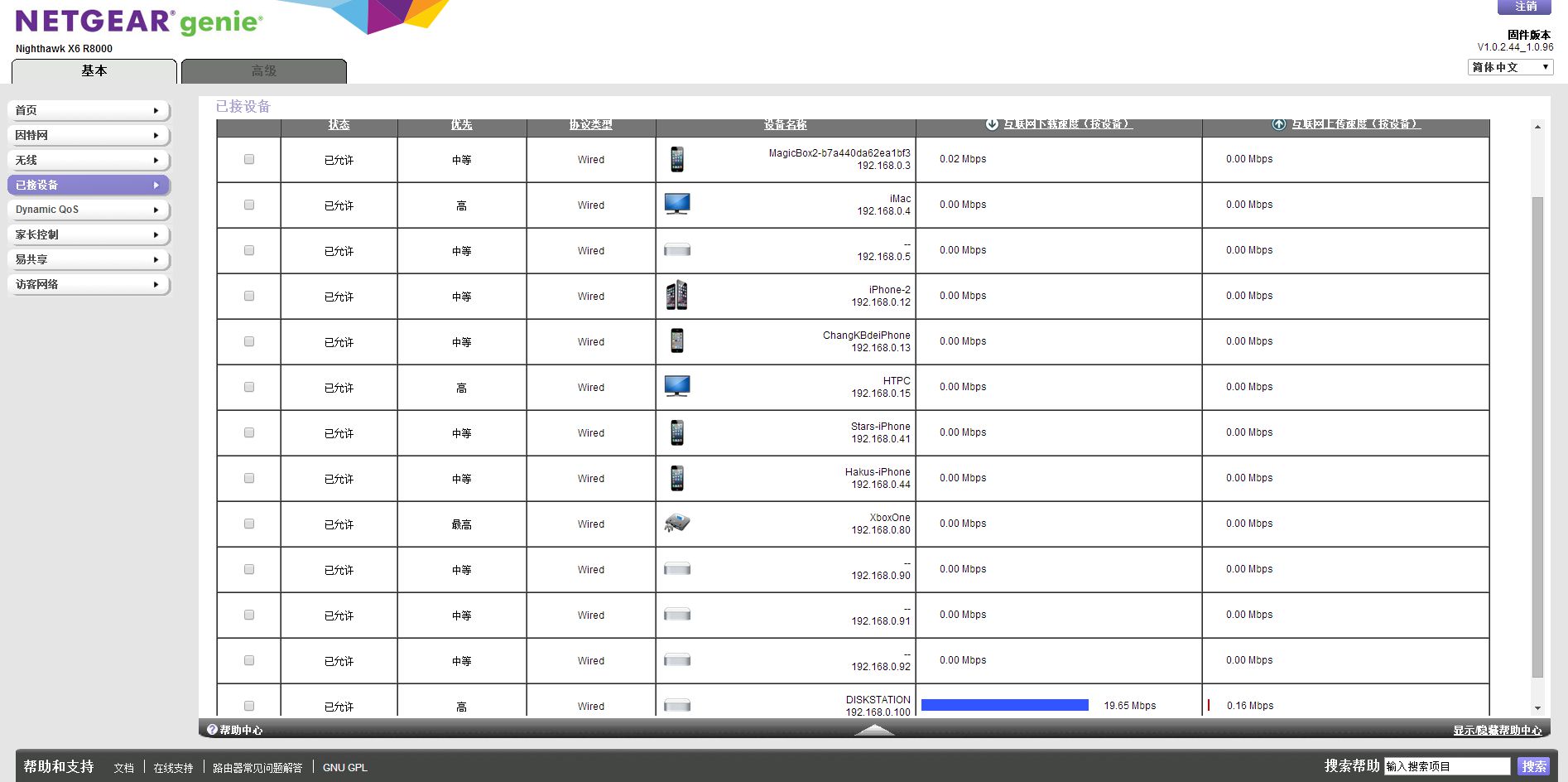Expand the Dynamic QoS menu arrow

[x=156, y=210]
